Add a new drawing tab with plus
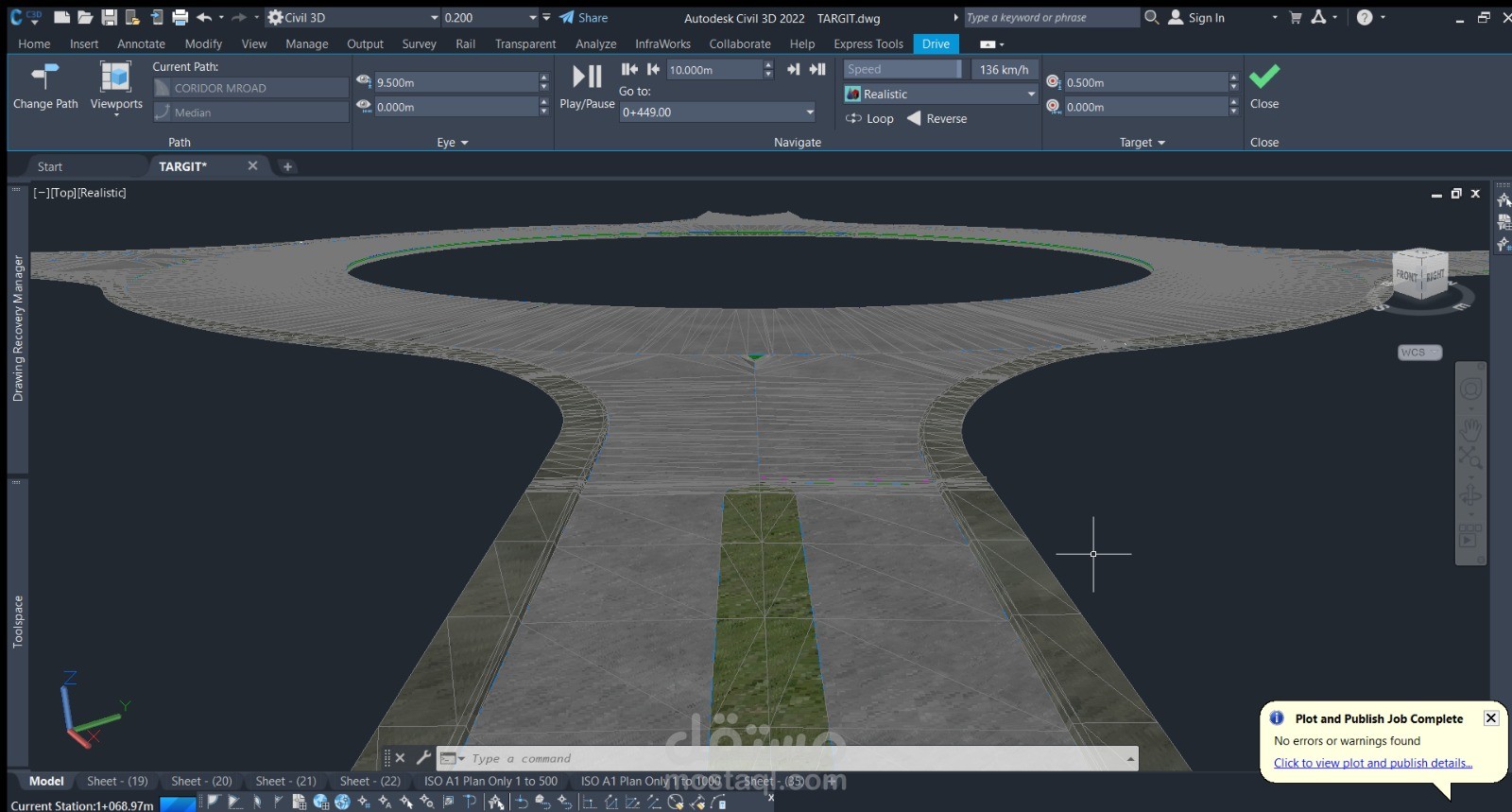 (287, 166)
